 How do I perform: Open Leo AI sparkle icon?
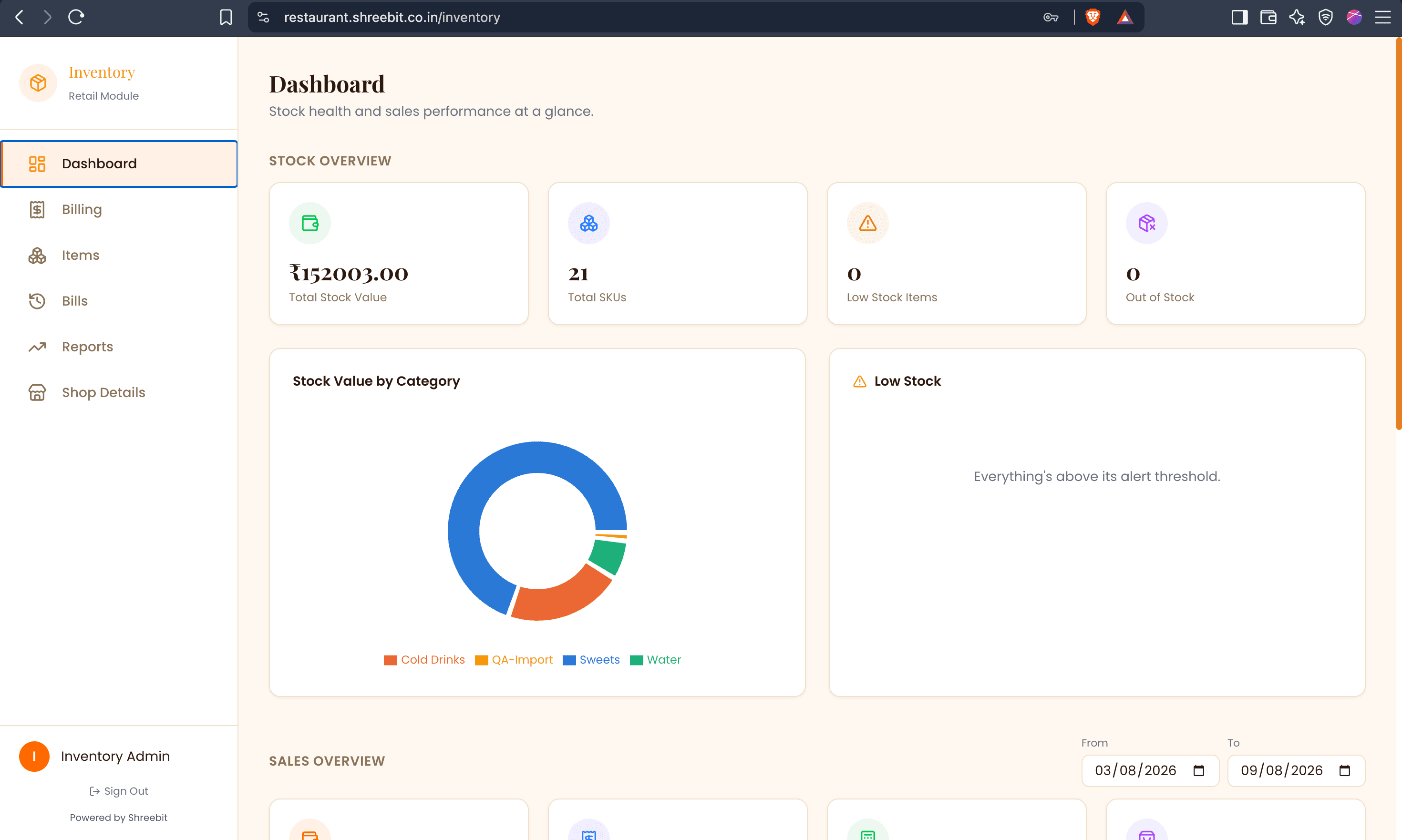coord(1297,17)
